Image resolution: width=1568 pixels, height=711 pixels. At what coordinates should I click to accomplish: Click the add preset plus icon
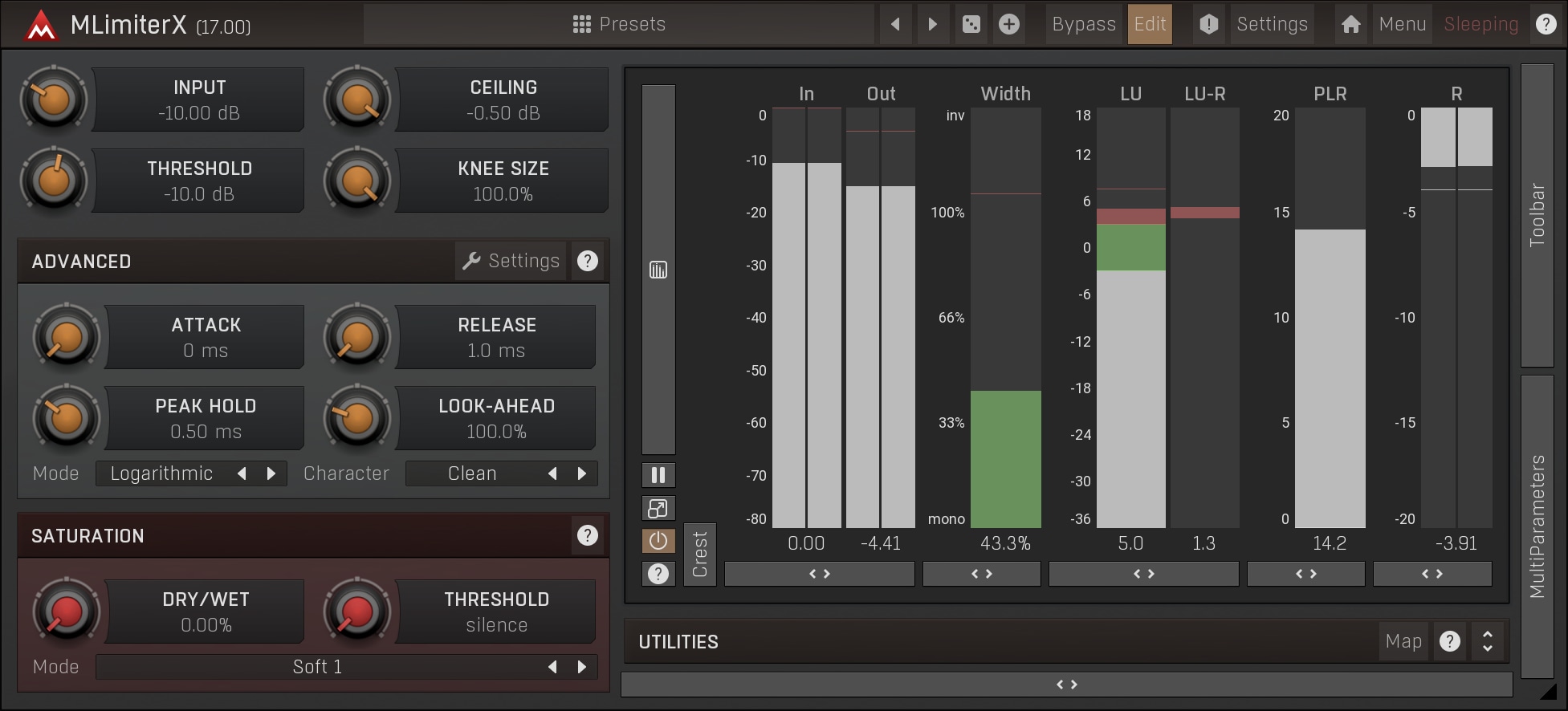pyautogui.click(x=1009, y=24)
